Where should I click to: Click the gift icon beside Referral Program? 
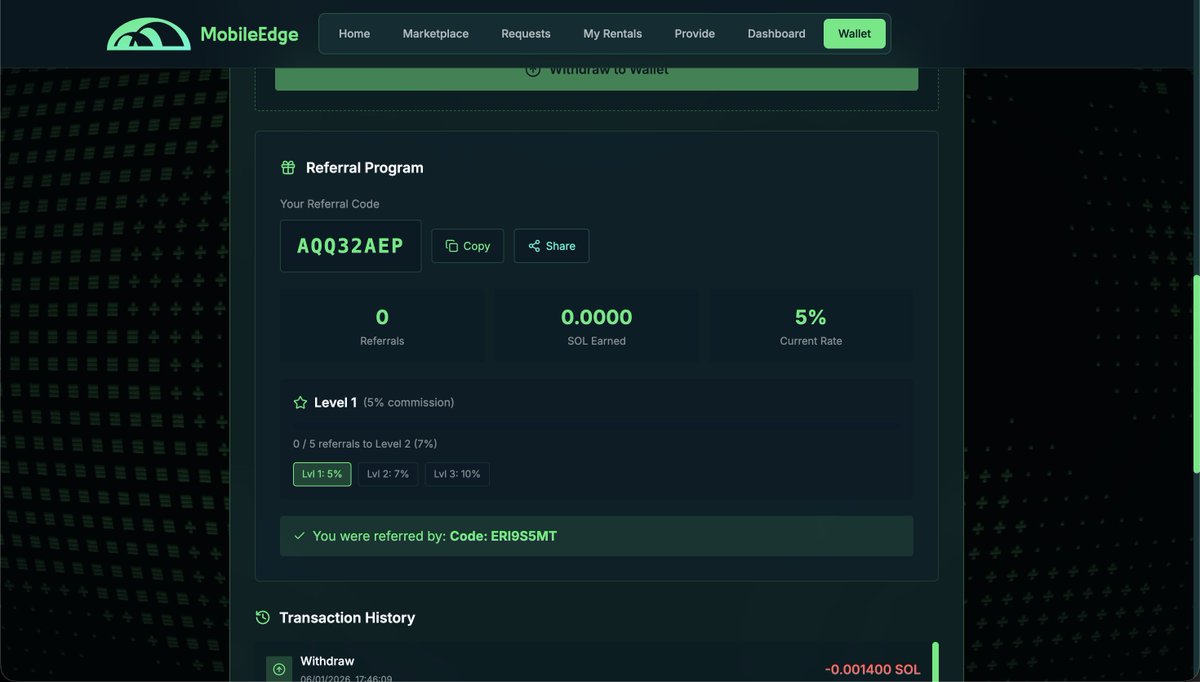pos(288,168)
